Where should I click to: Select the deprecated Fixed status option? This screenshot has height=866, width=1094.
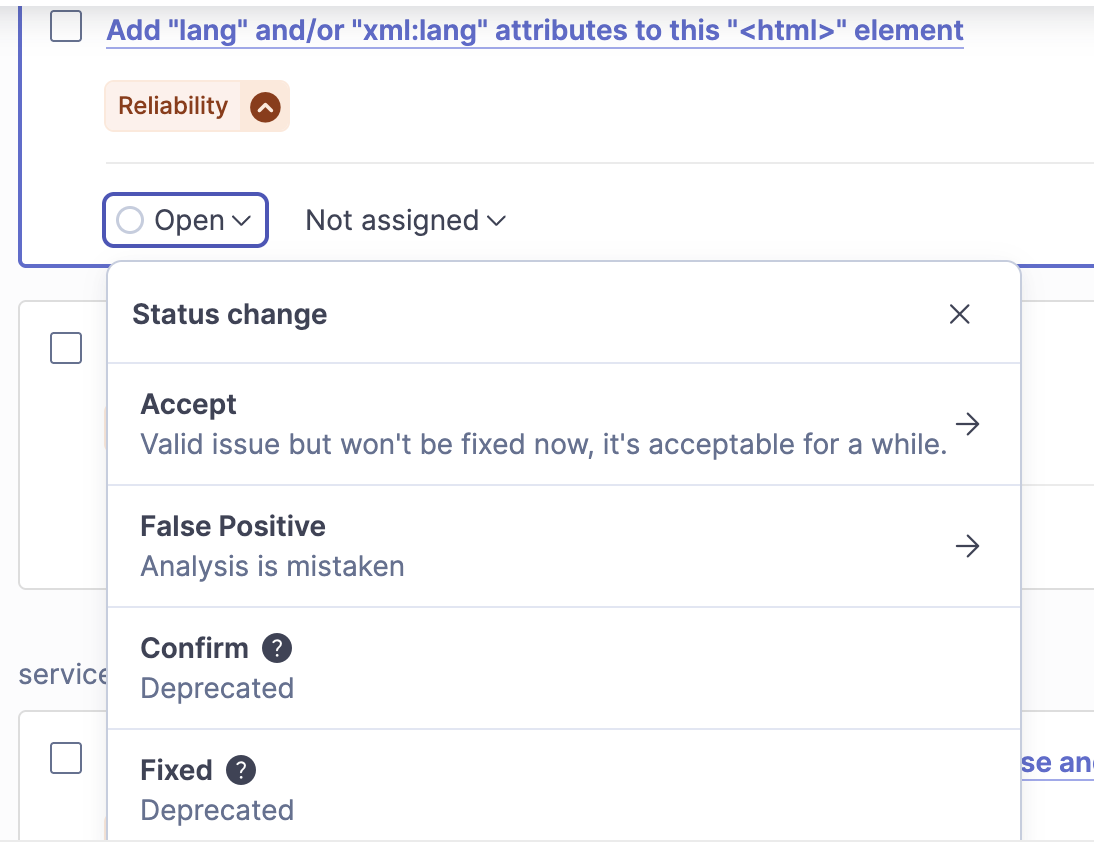[177, 770]
